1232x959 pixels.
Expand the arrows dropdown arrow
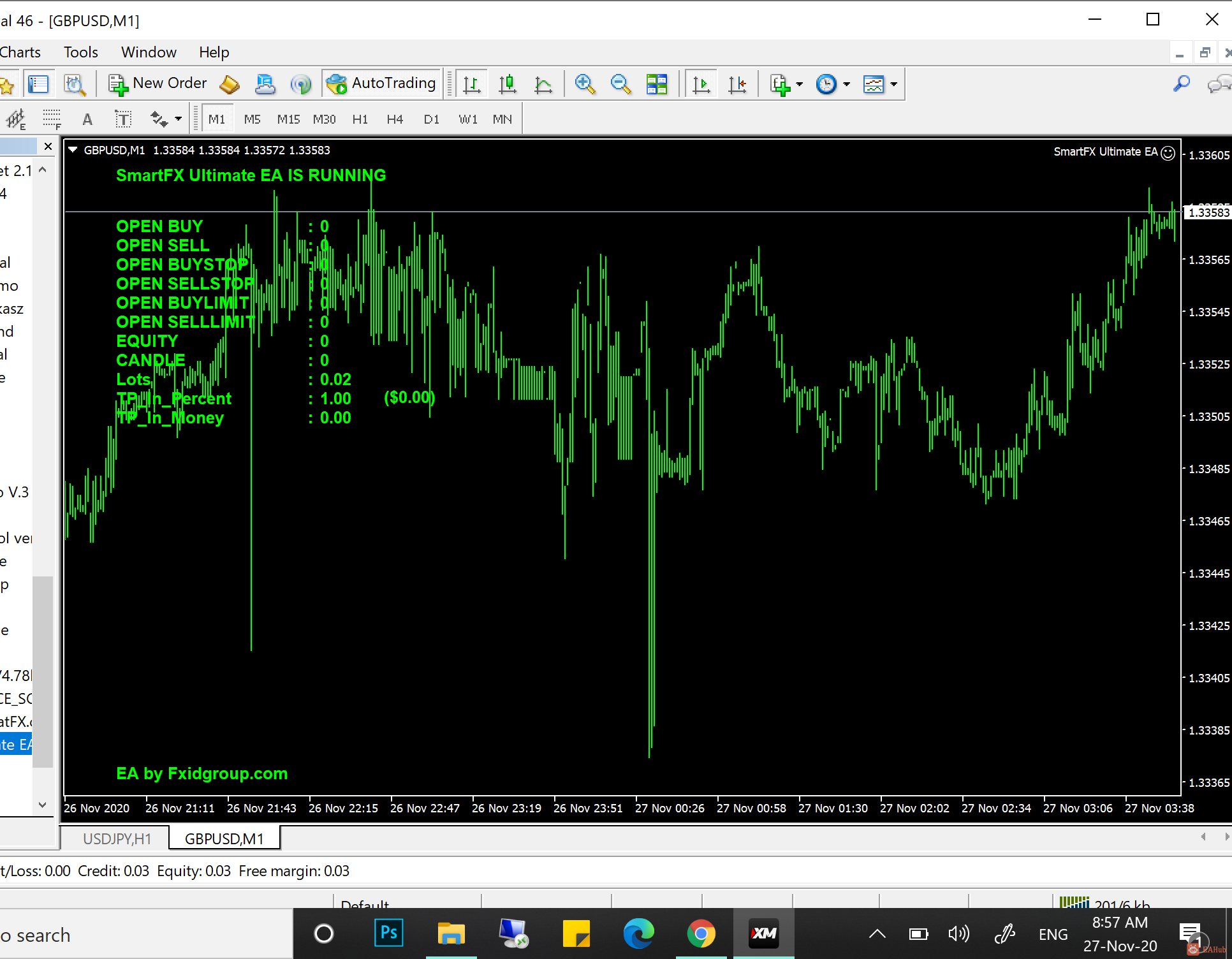pos(178,119)
